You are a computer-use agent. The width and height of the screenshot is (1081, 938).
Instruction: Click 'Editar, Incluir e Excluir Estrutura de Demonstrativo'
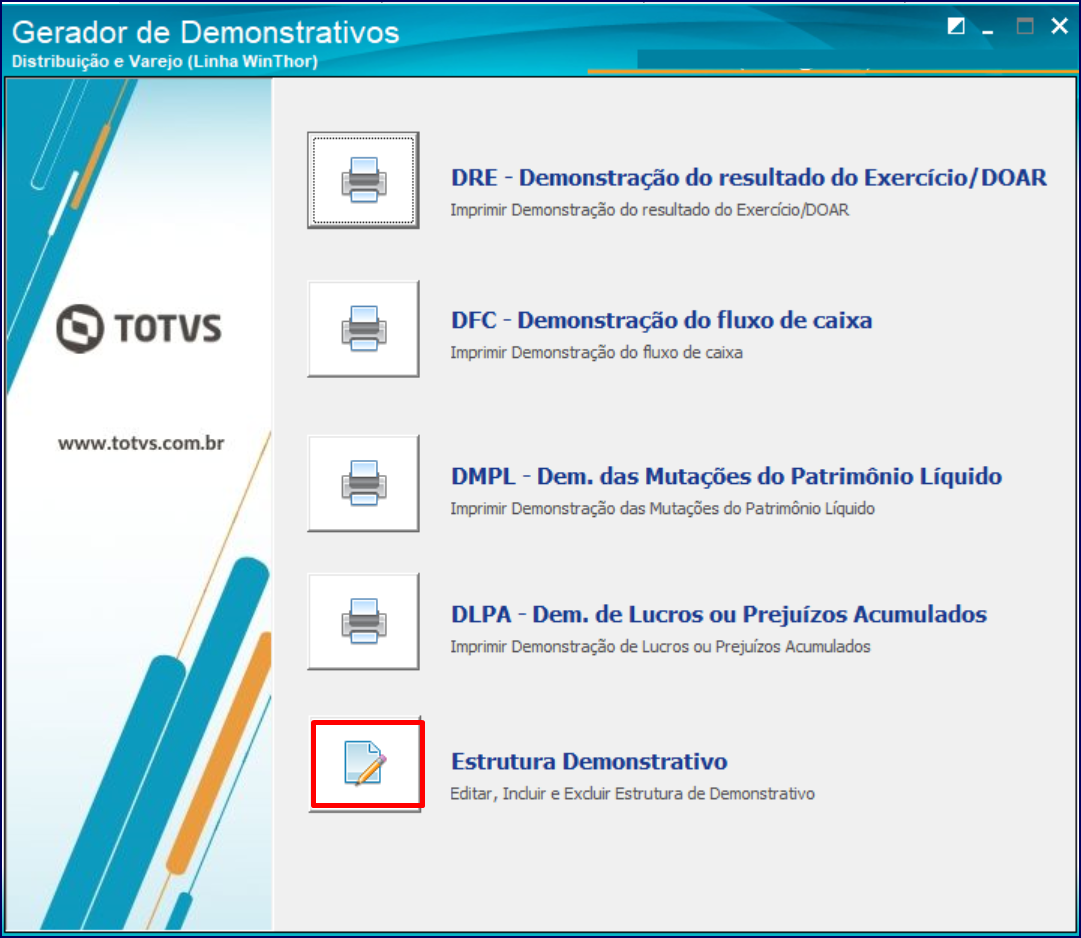632,794
